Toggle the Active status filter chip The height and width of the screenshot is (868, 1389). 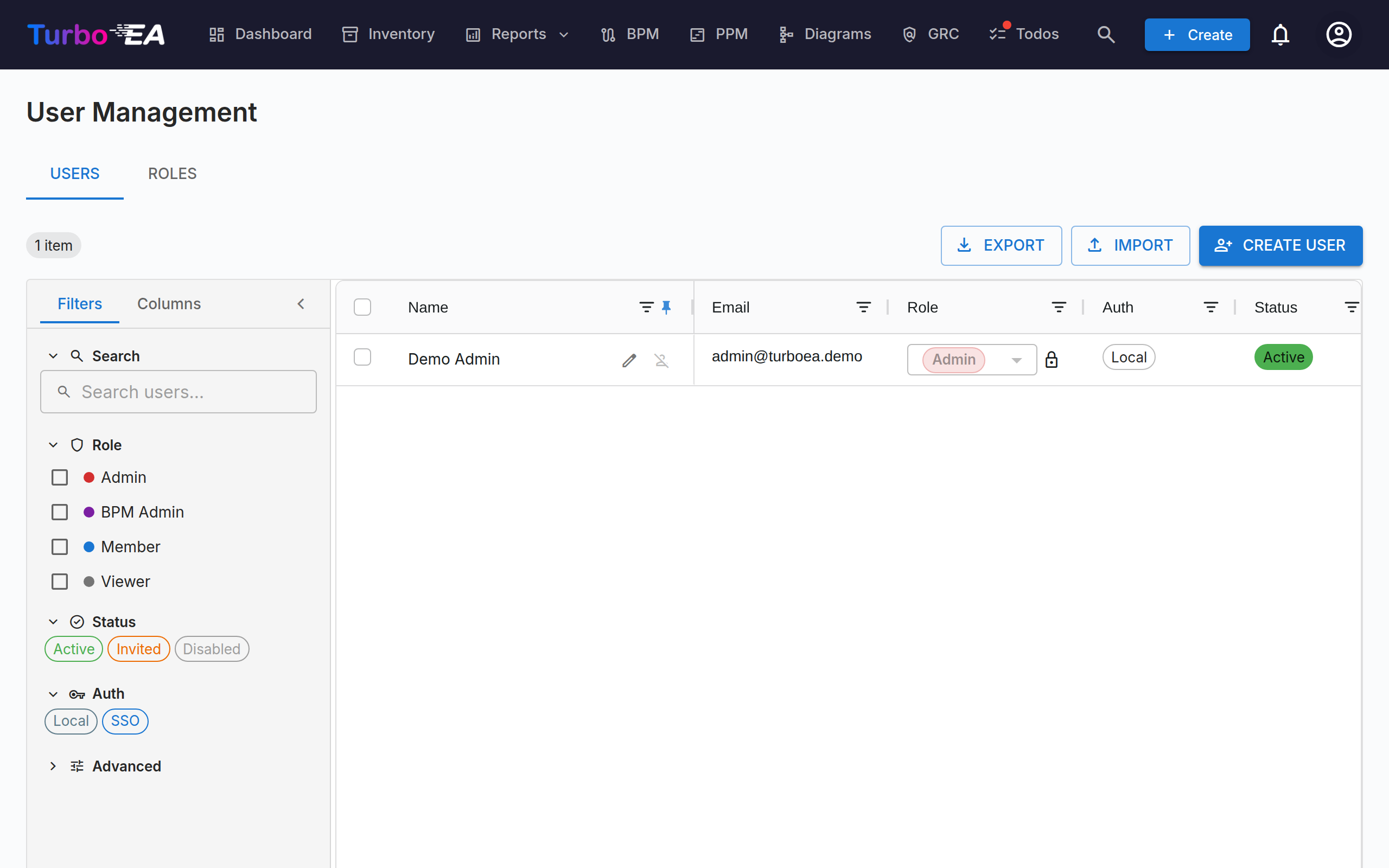pyautogui.click(x=73, y=649)
